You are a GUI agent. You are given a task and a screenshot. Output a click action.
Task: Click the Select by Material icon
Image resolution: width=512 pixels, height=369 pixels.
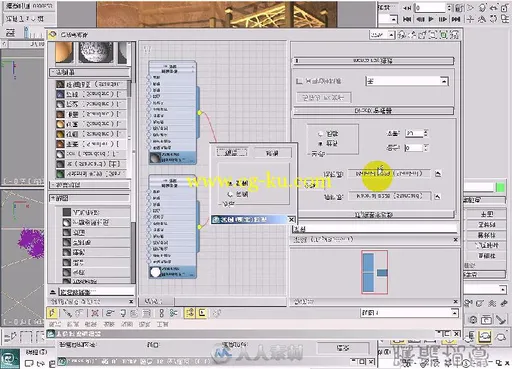pos(217,313)
